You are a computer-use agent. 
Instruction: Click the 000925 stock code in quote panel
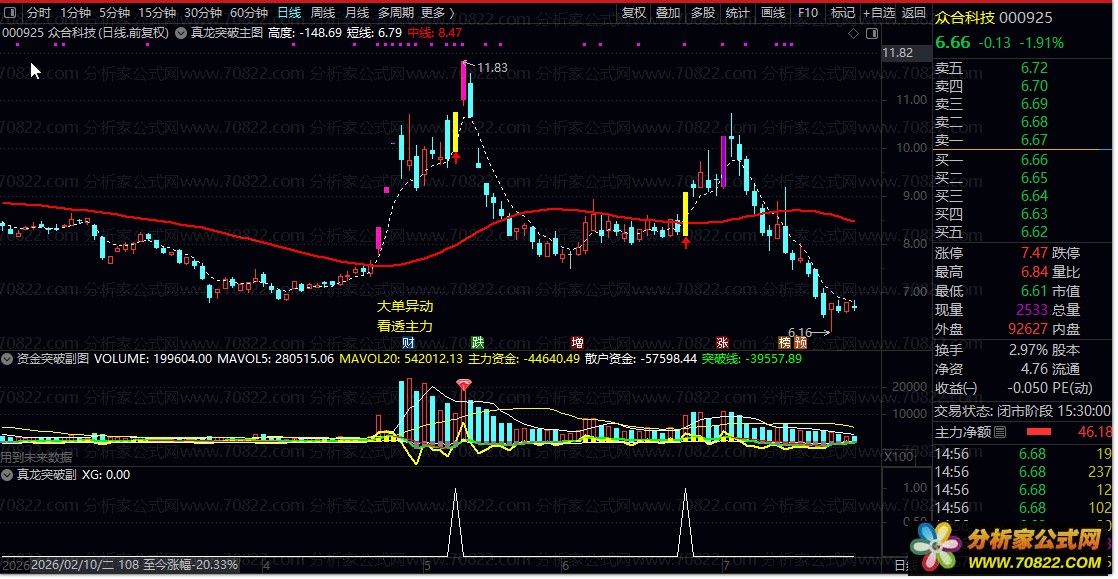tap(1025, 17)
